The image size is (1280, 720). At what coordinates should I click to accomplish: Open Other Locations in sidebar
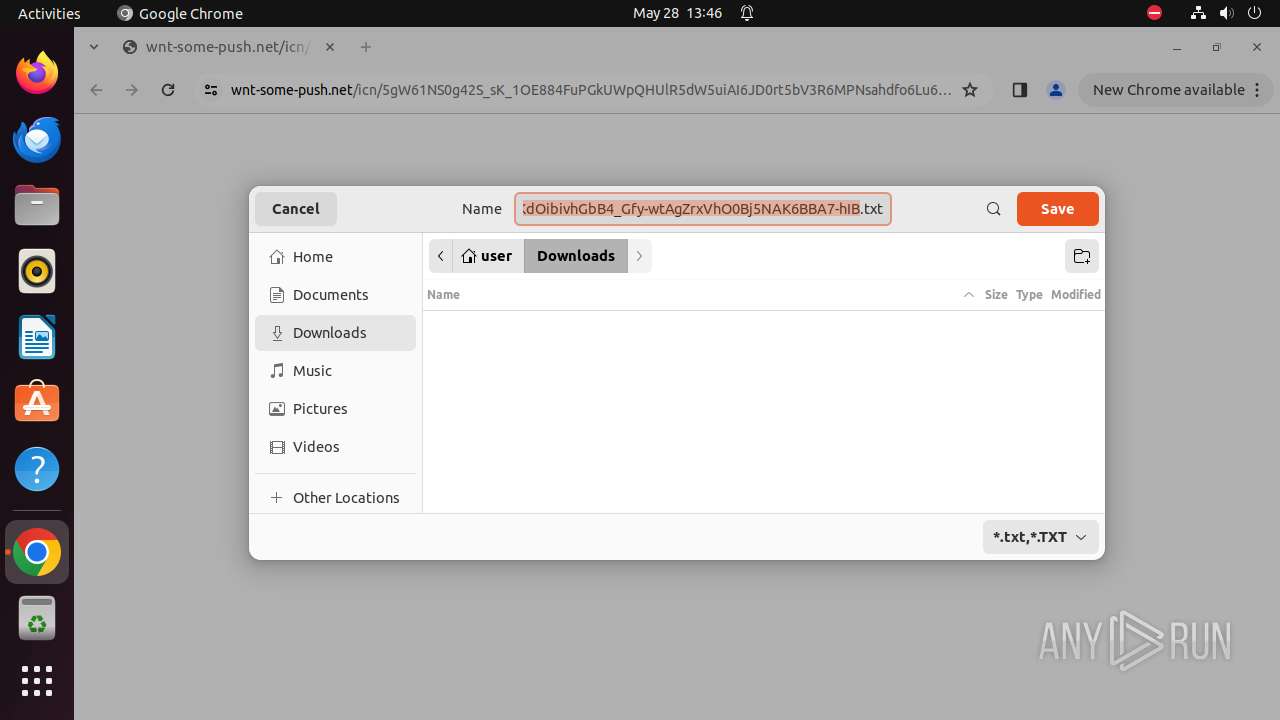point(335,498)
